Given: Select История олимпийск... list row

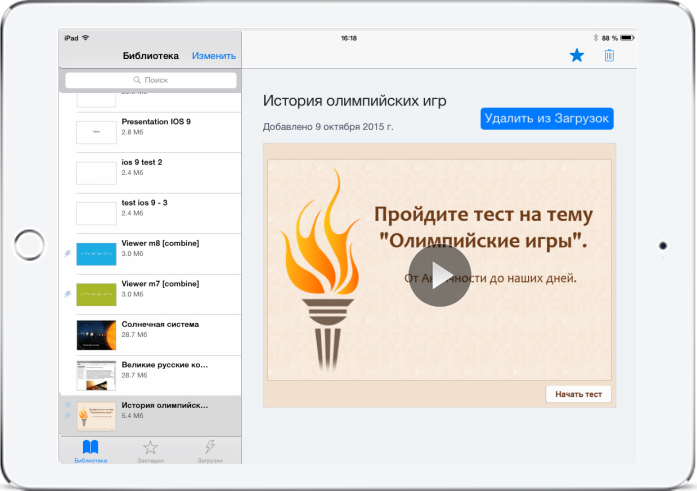Looking at the screenshot, I should [151, 416].
